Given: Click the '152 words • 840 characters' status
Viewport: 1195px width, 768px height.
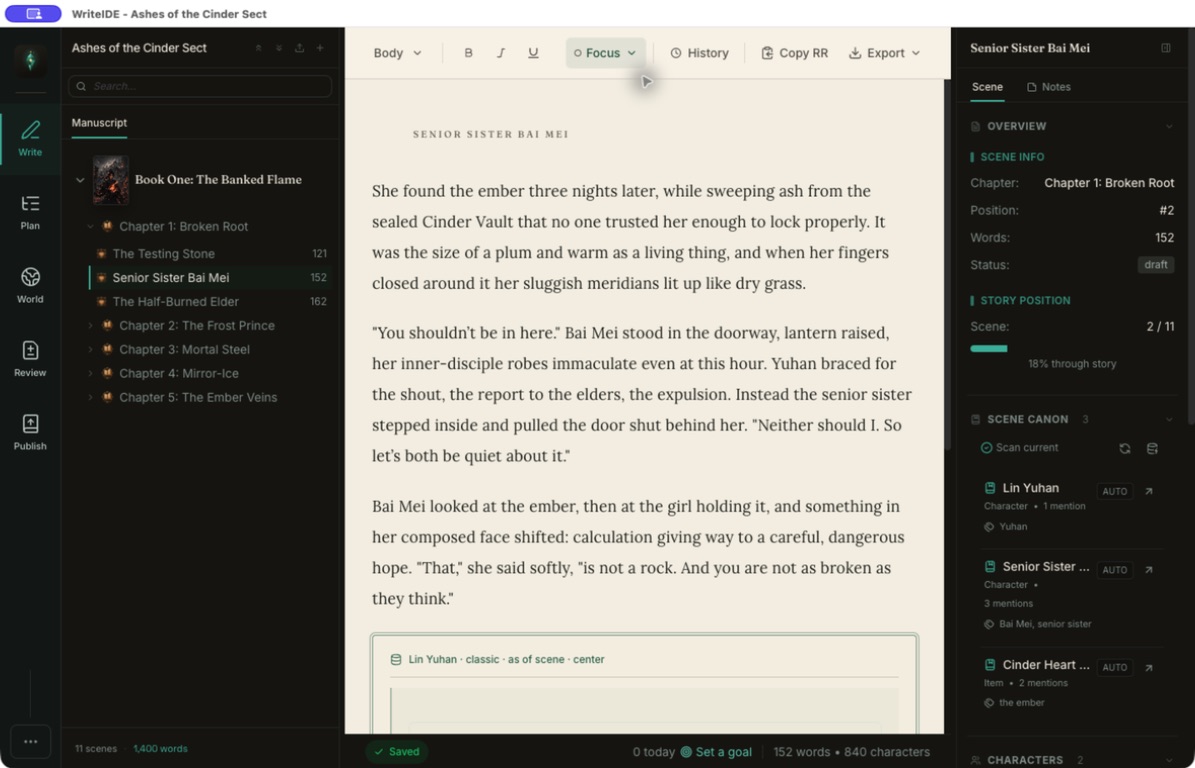Looking at the screenshot, I should point(851,752).
